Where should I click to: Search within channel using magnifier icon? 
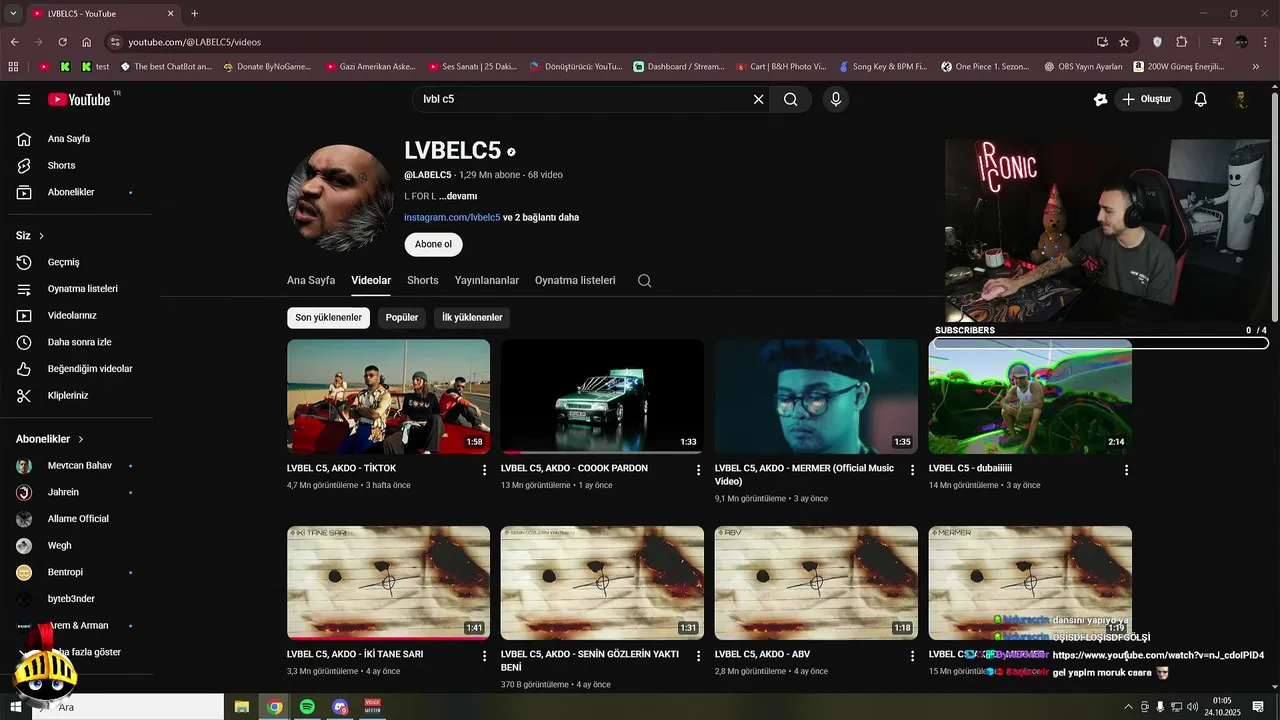pos(645,281)
